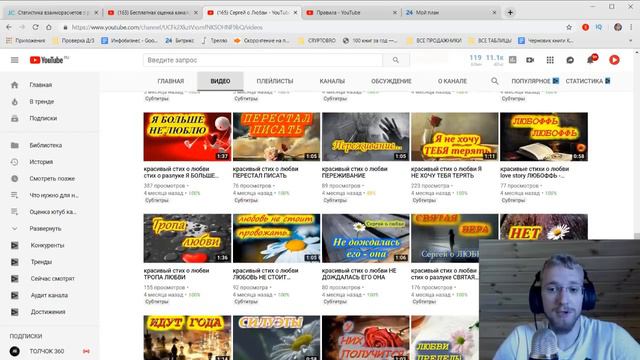Click the IQ extension icon
640x360 pixels.
point(599,27)
